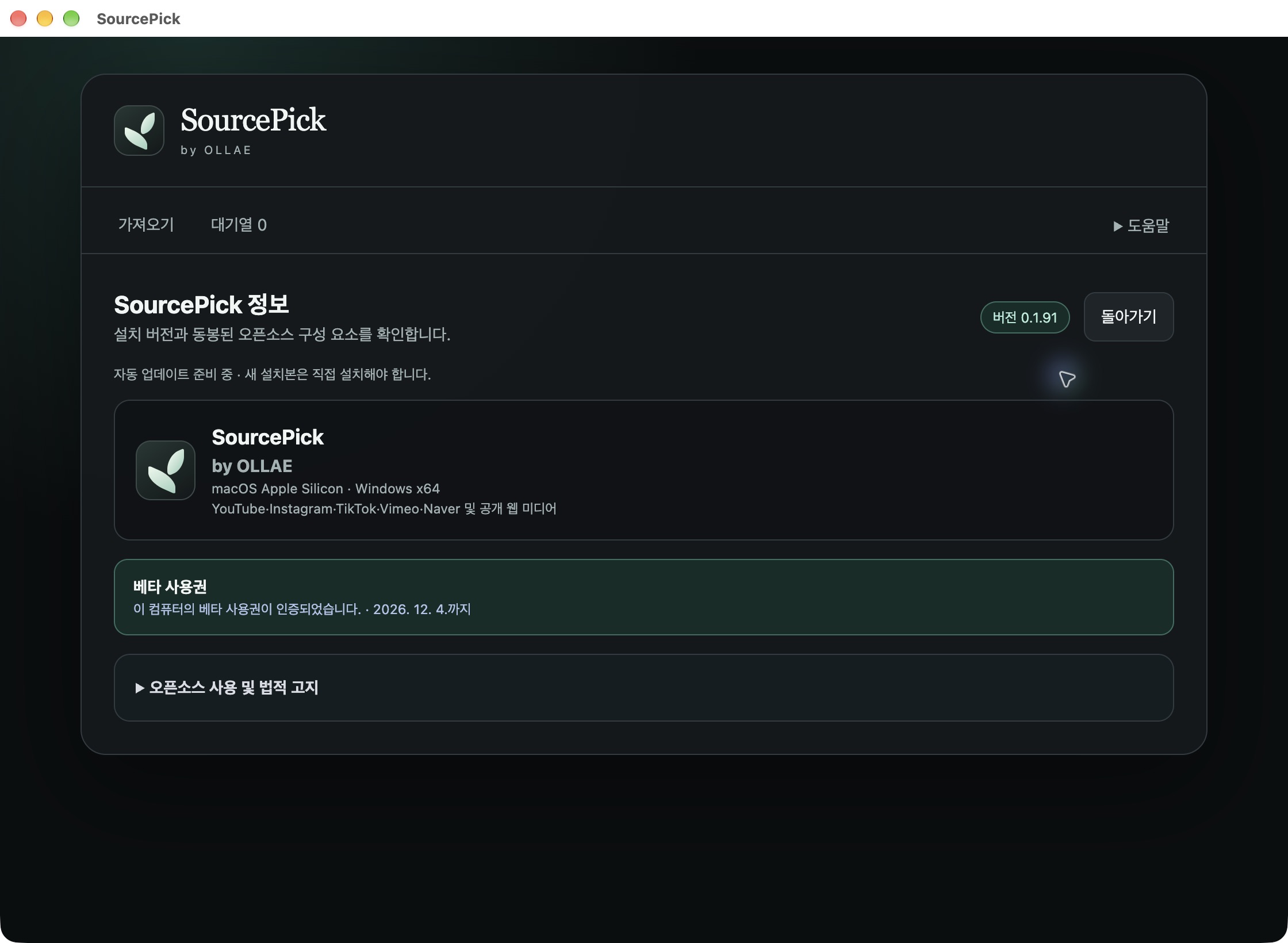1288x943 pixels.
Task: Click the 버전 0.1.91 badge
Action: click(x=1025, y=317)
